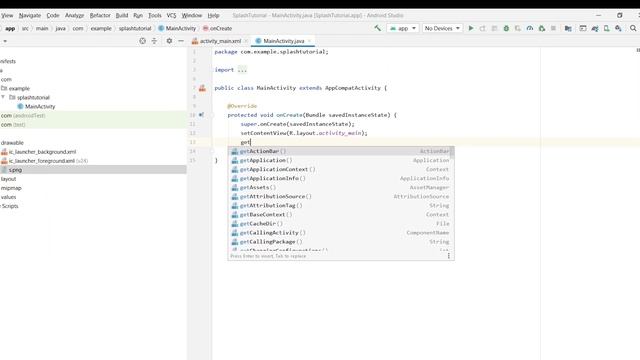Open the Refactor menu

pyautogui.click(x=100, y=15)
